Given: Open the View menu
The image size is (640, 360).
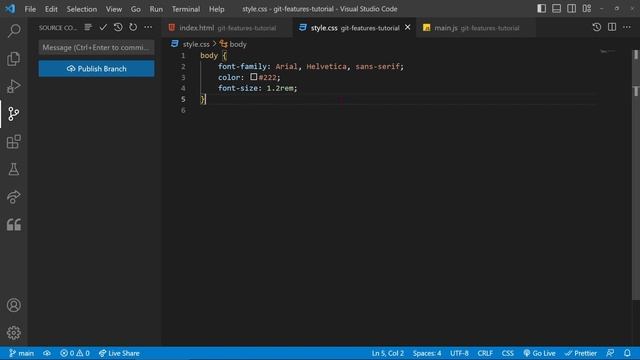Looking at the screenshot, I should pos(114,9).
